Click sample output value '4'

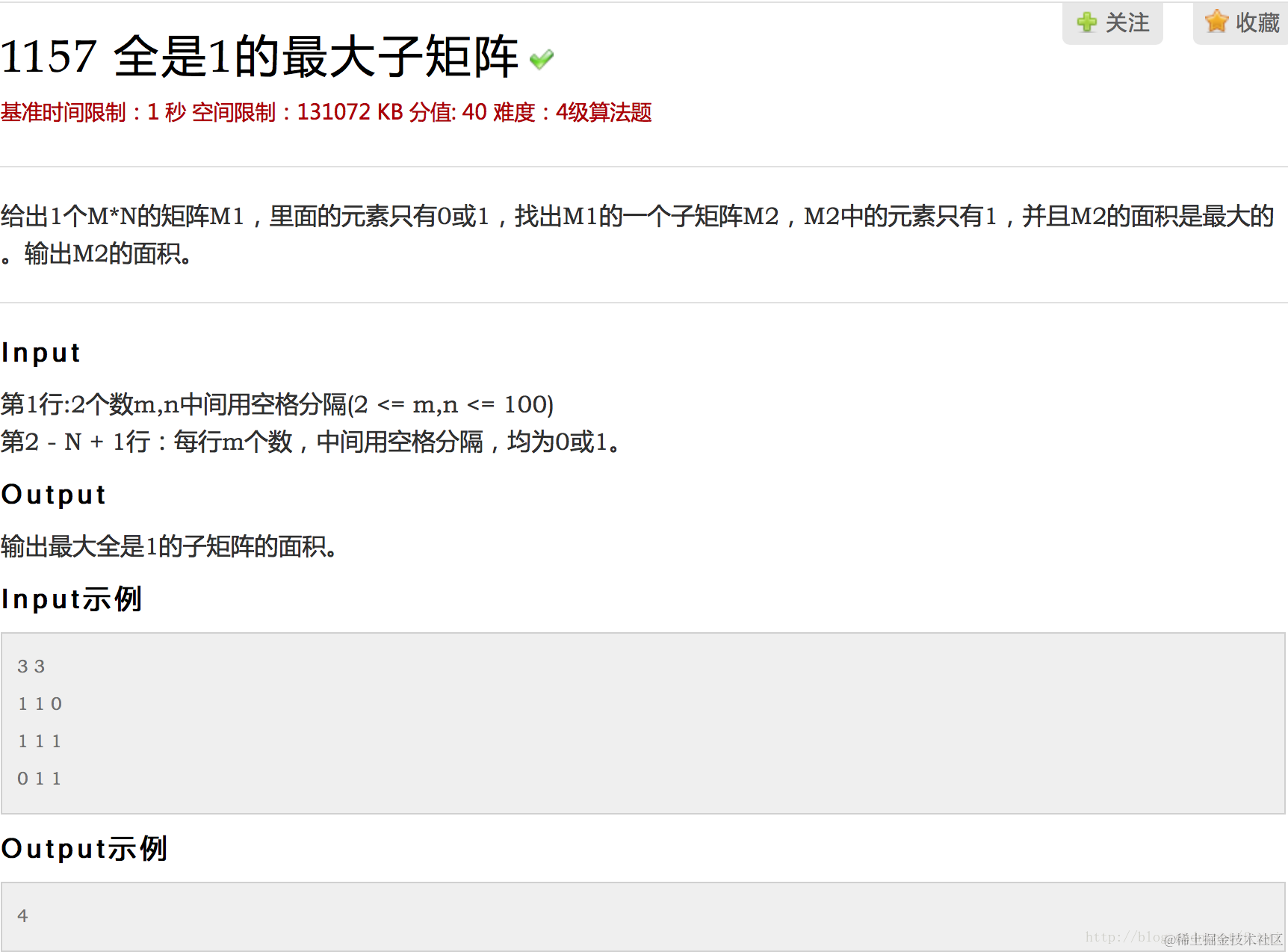22,915
